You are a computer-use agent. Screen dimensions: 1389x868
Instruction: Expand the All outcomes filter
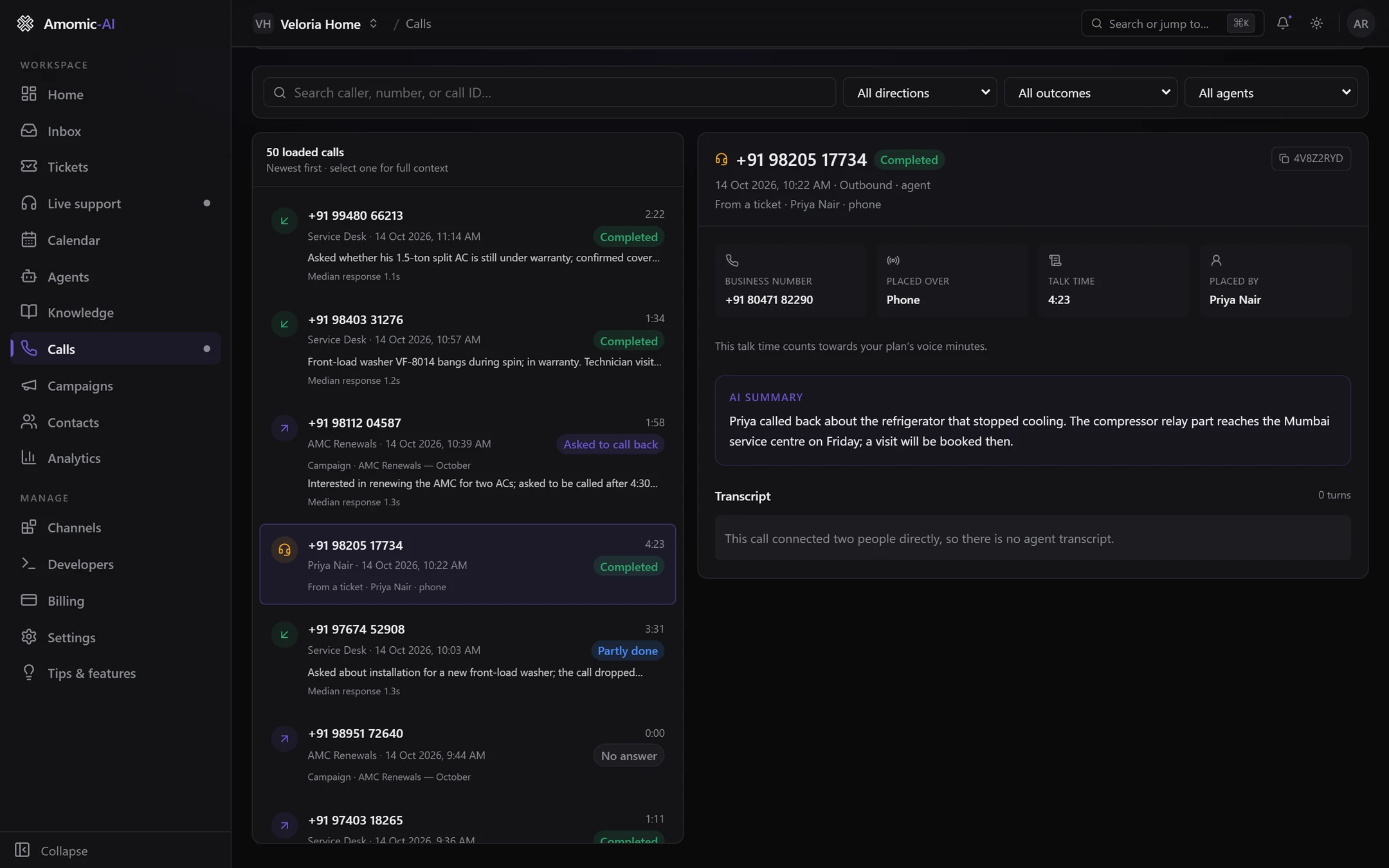coord(1091,93)
